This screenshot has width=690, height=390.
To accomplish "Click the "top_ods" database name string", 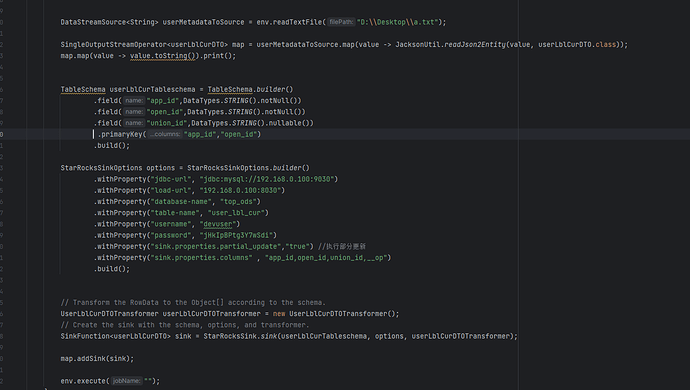I will (x=238, y=202).
